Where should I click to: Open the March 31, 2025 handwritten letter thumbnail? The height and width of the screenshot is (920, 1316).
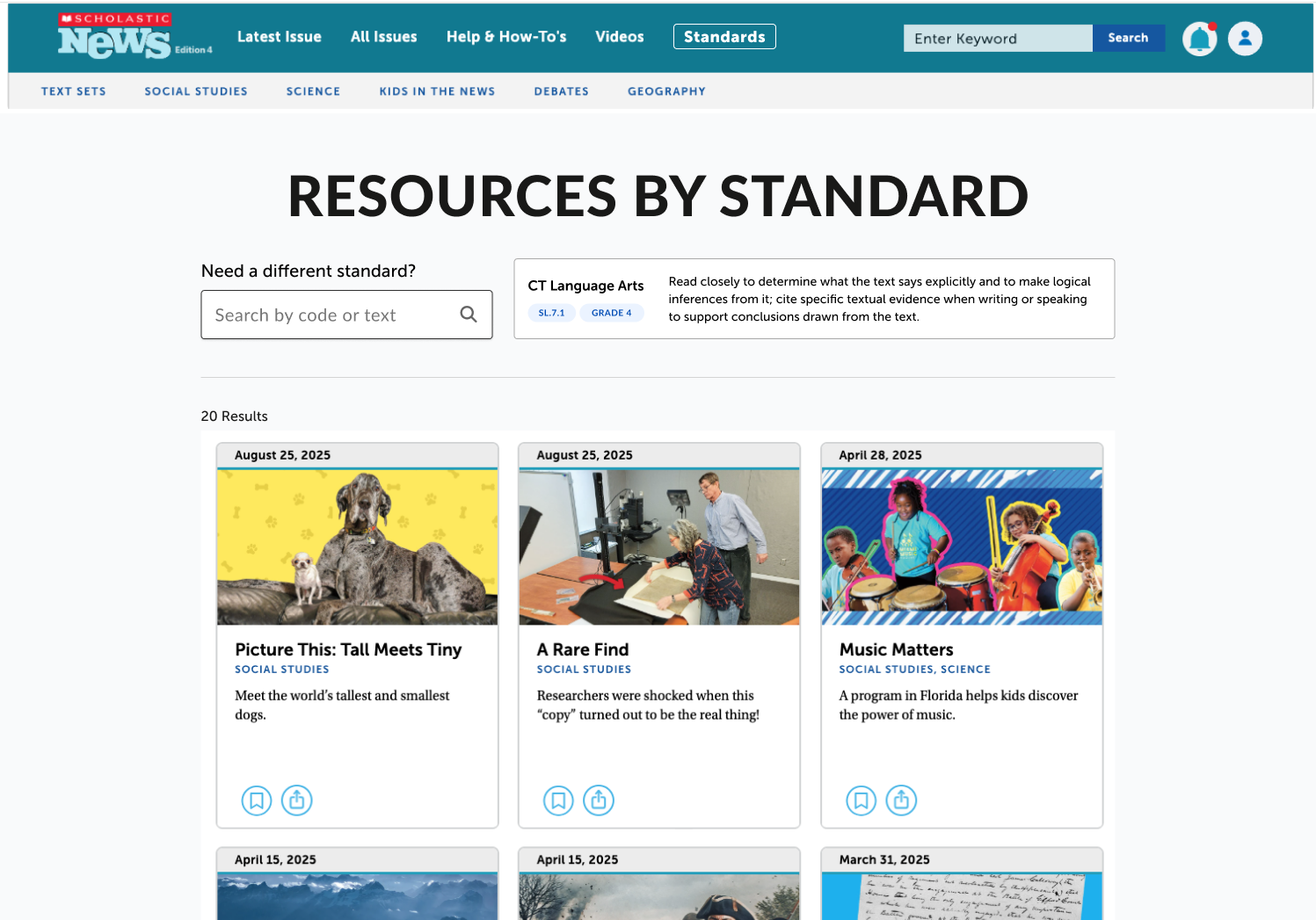962,896
